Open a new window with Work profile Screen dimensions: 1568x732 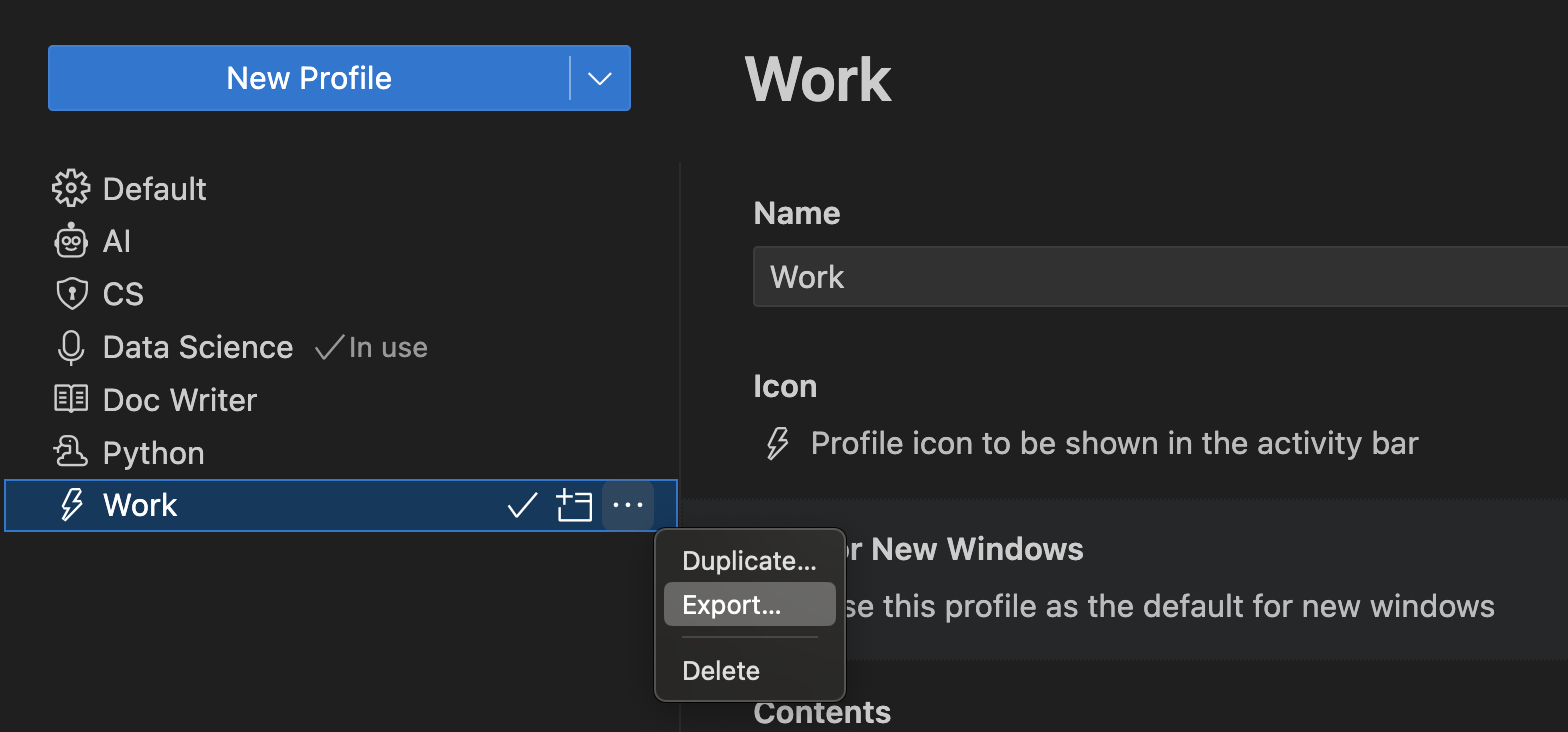pyautogui.click(x=574, y=506)
